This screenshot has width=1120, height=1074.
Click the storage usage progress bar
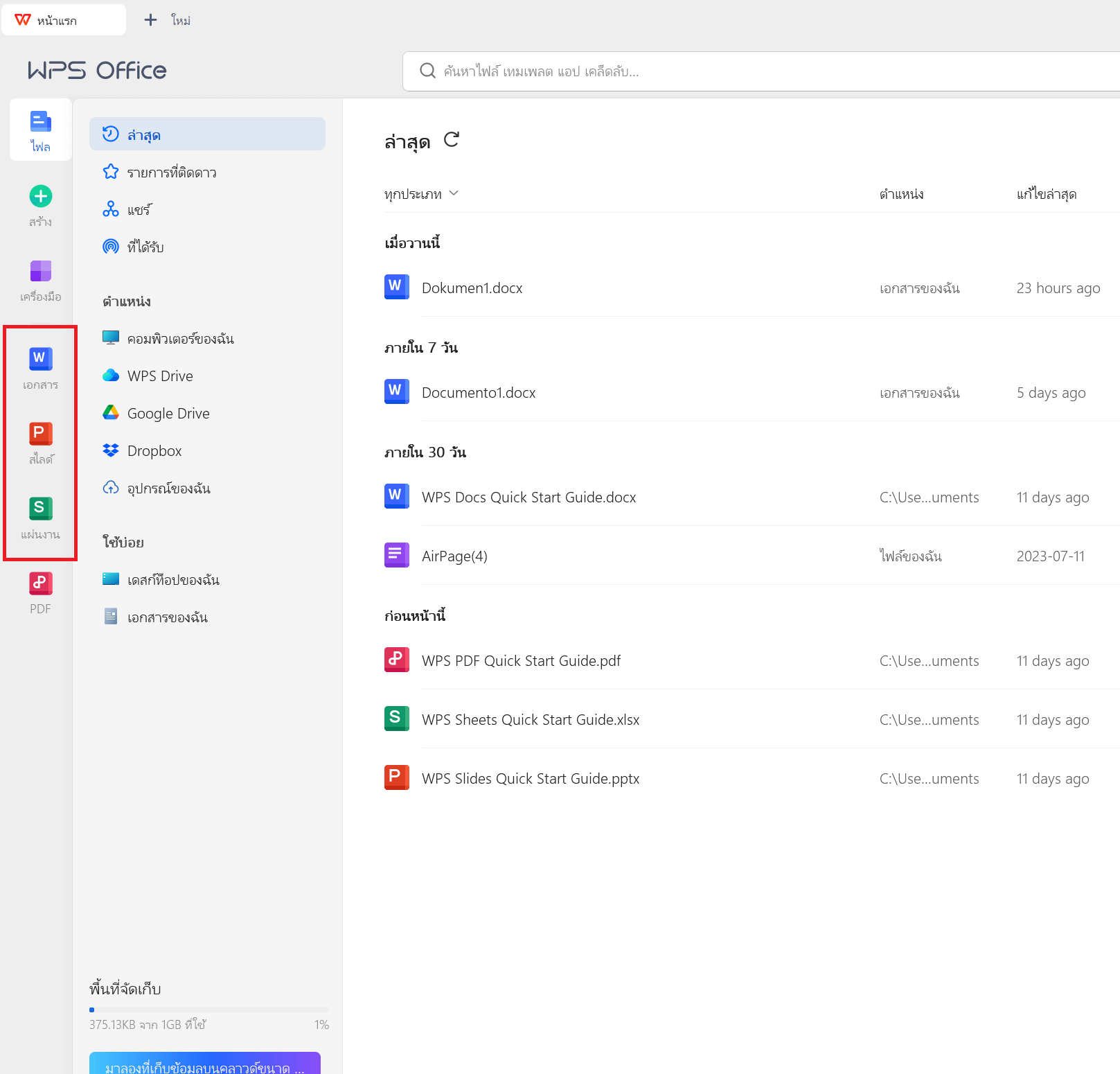pos(209,1010)
